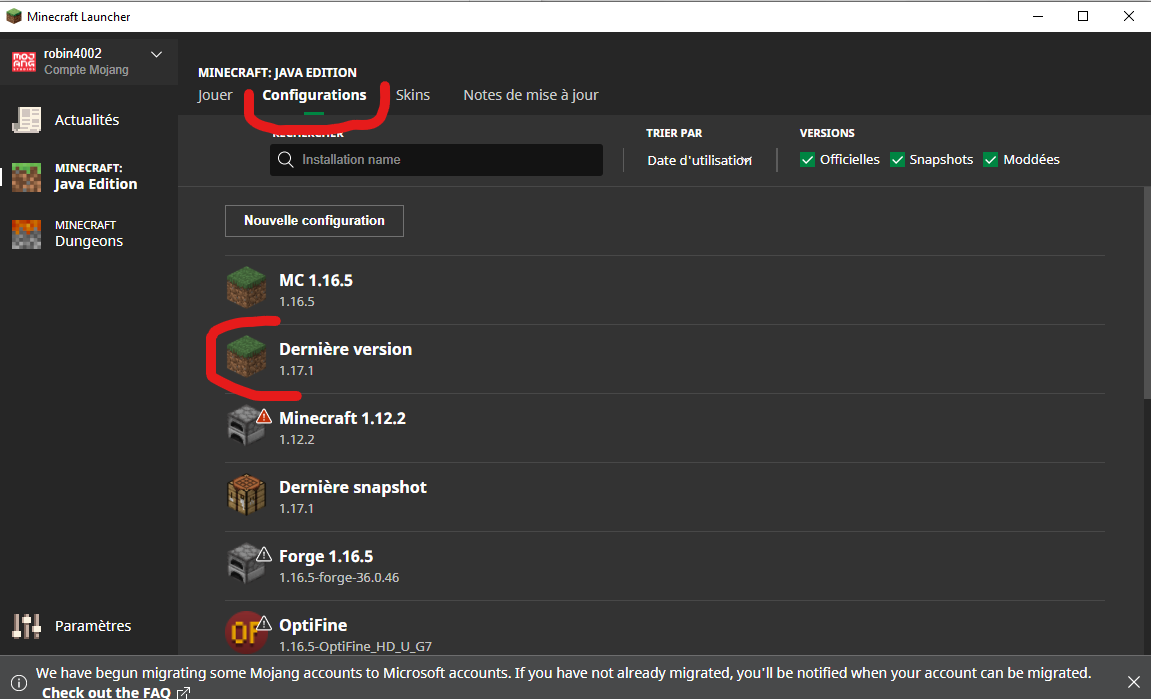Toggle the Moddées versions checkbox
The image size is (1151, 699).
990,160
